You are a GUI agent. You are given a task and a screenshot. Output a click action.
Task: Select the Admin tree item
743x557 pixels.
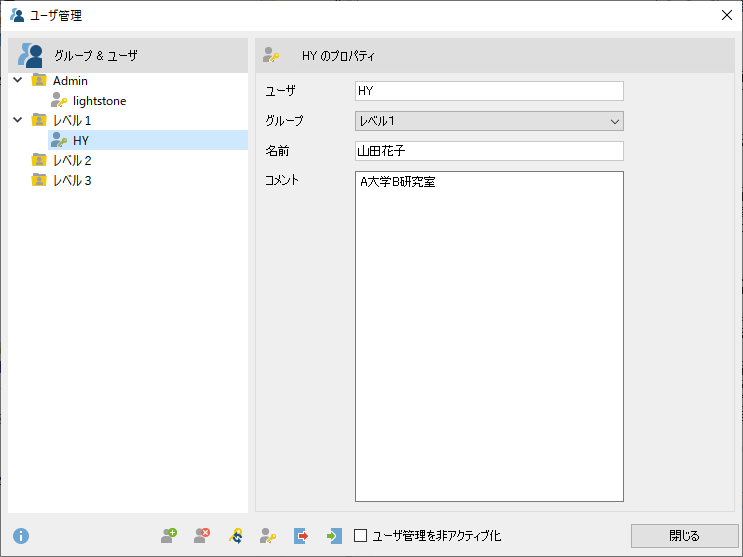[x=70, y=81]
